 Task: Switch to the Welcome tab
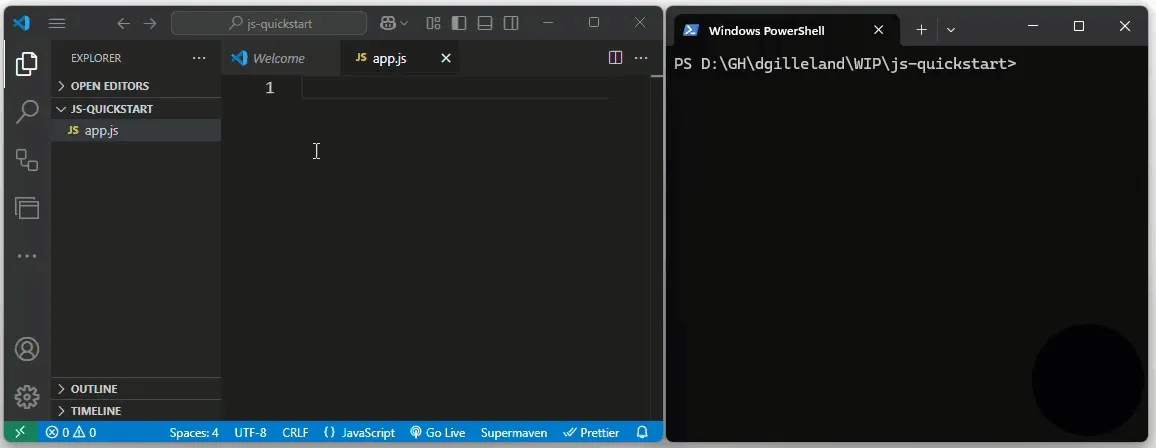click(x=281, y=58)
